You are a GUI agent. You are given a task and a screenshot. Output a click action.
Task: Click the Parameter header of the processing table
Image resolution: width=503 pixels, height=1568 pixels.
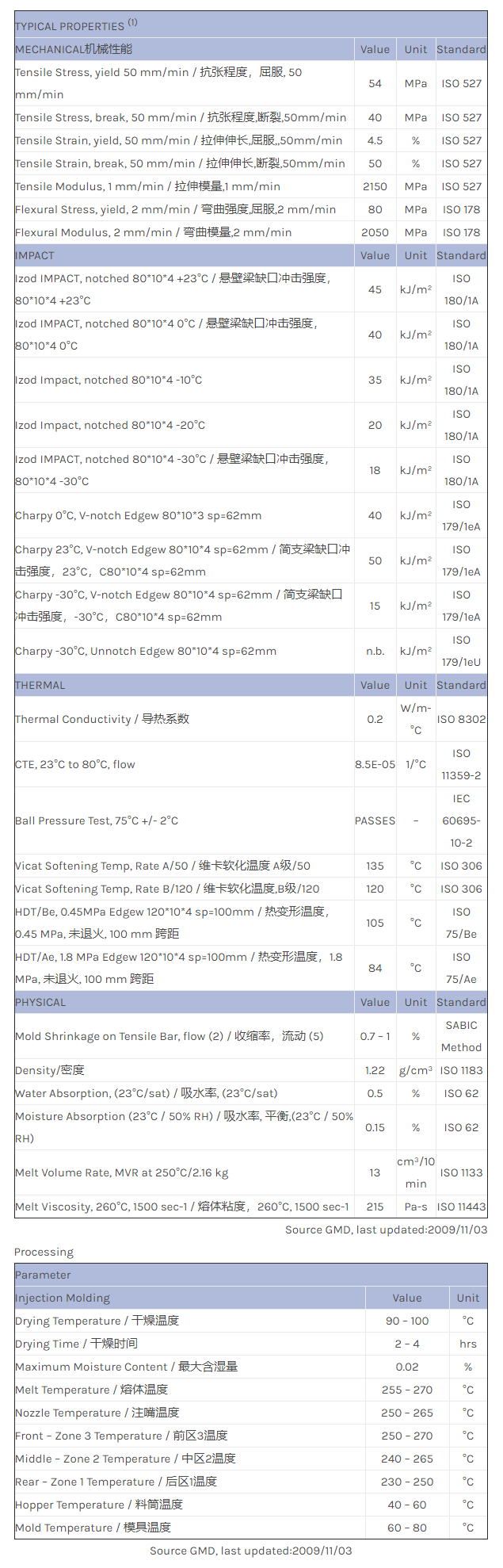pos(43,1275)
